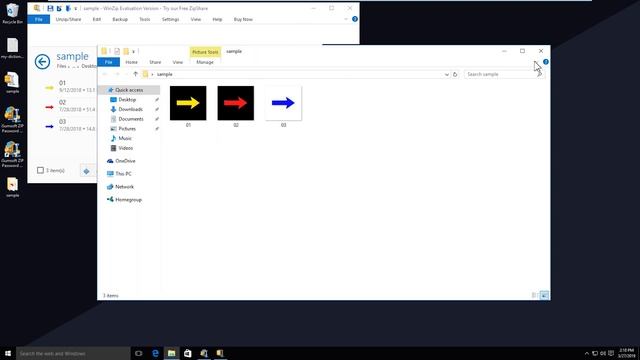Switch to the Explorer Share tab

click(155, 62)
